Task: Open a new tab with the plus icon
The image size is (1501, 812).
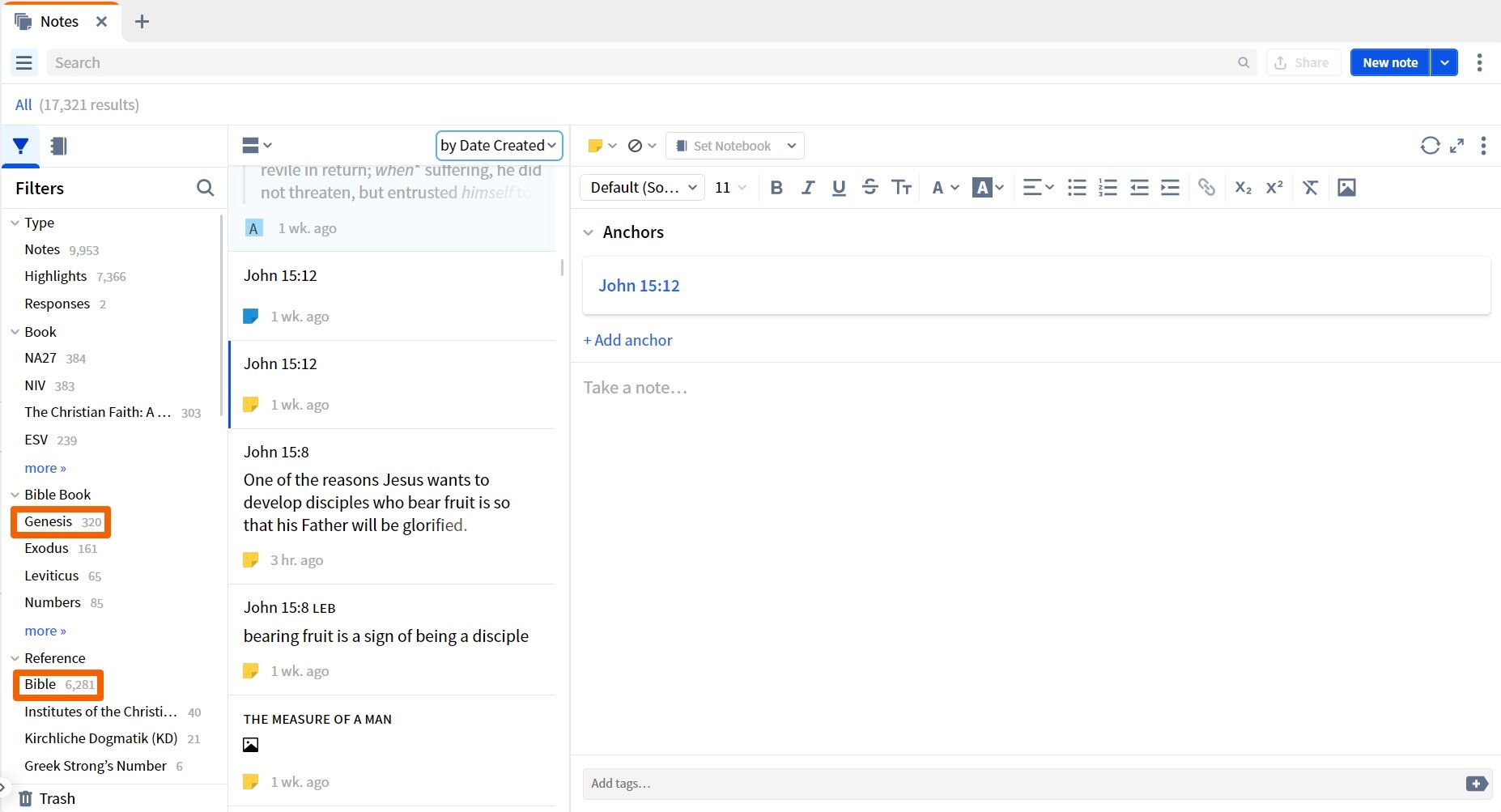Action: click(142, 21)
